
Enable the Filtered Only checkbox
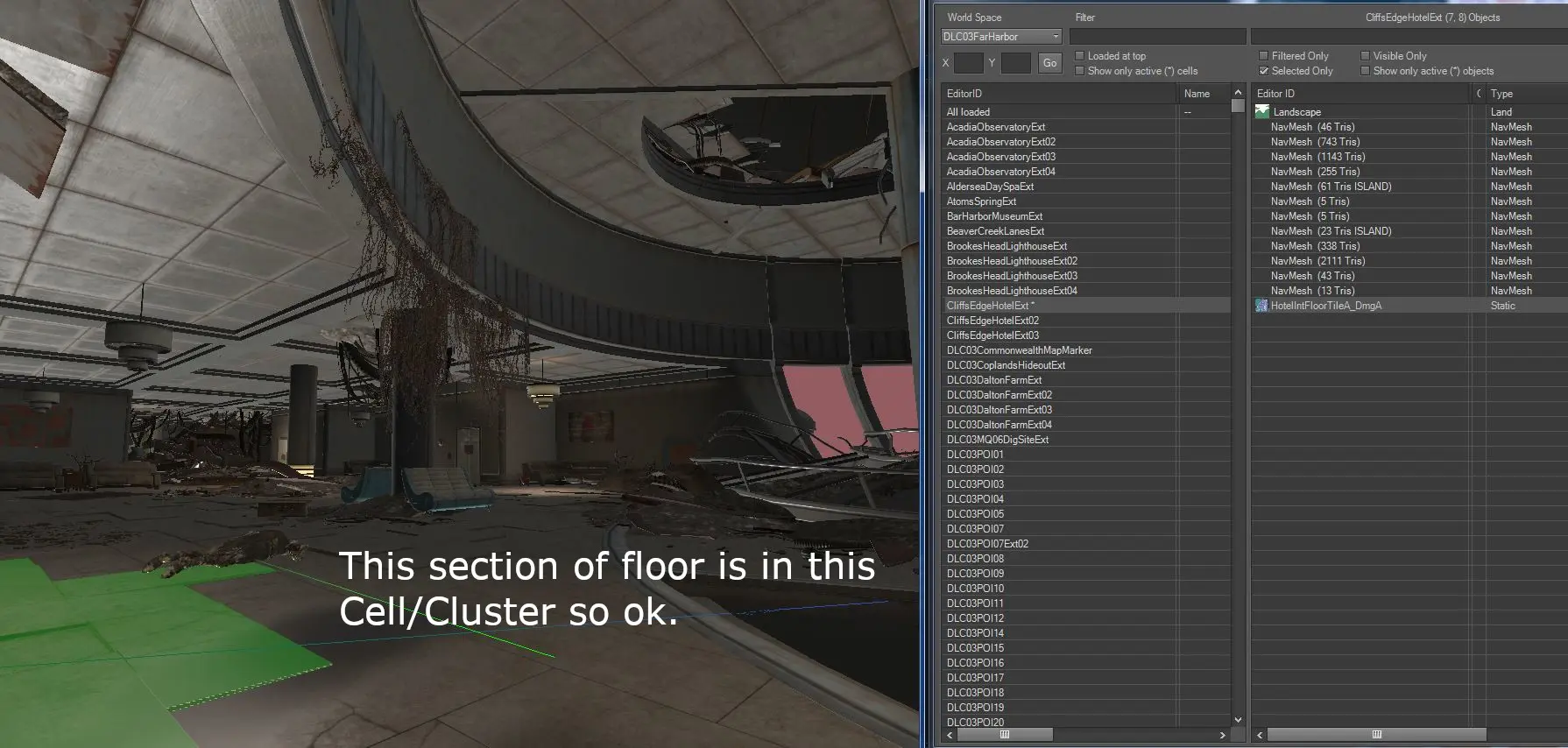click(1264, 56)
